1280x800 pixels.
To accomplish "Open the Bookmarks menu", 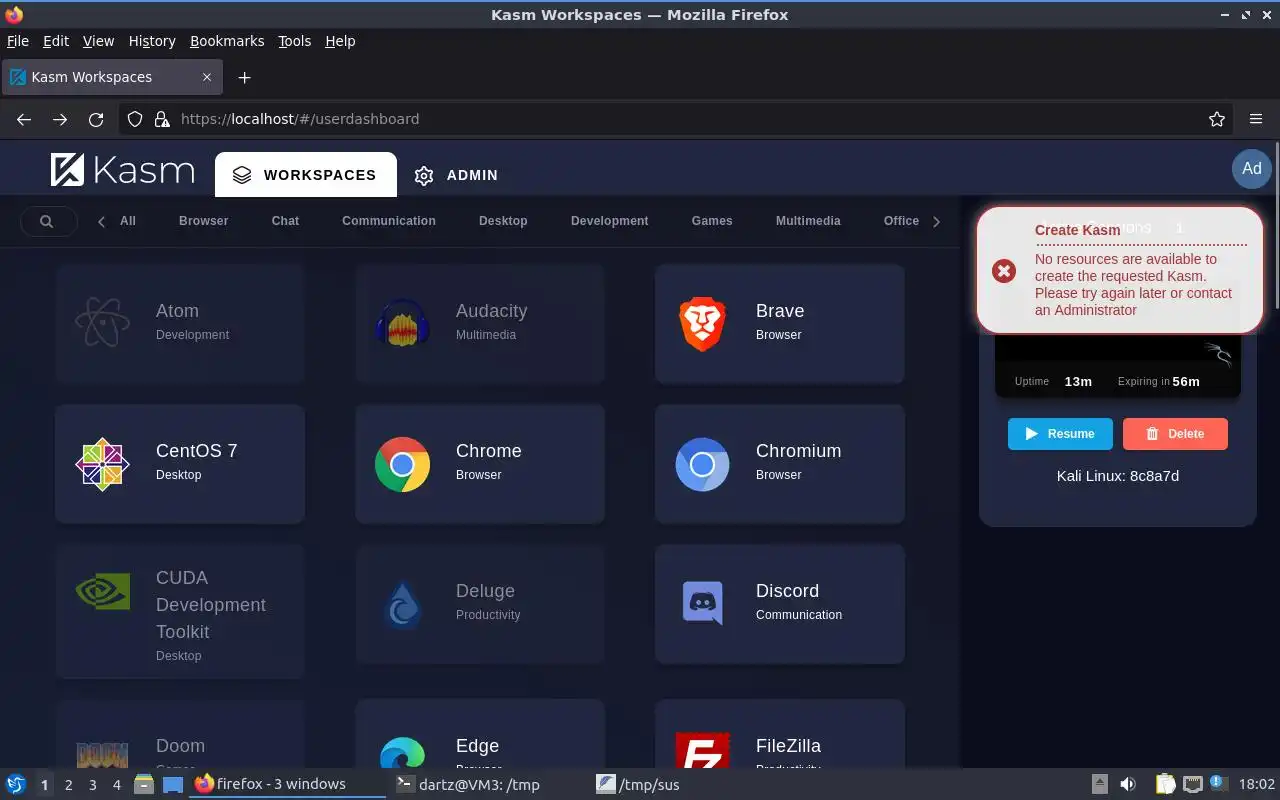I will (227, 41).
